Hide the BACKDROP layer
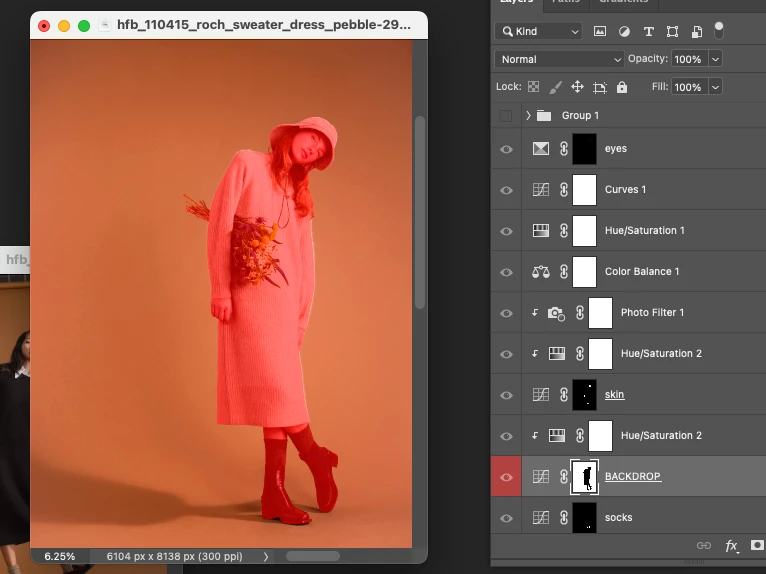The height and width of the screenshot is (574, 766). [506, 477]
